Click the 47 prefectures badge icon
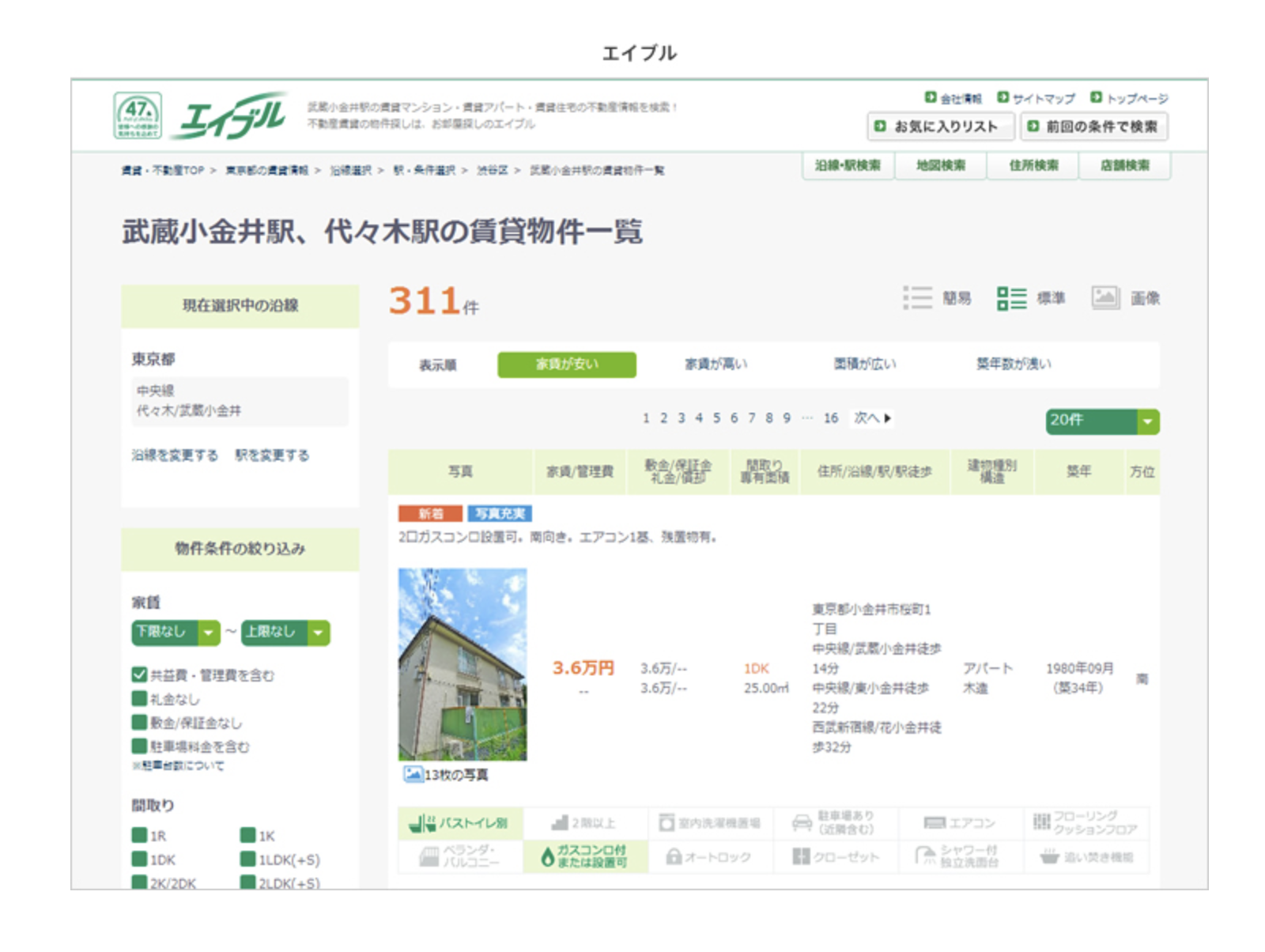The image size is (1265, 952). (138, 116)
